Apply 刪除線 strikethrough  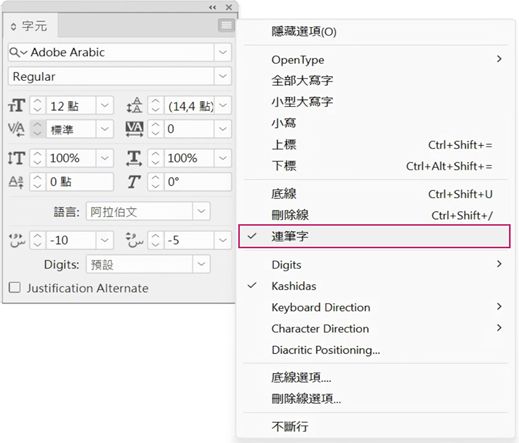coord(374,215)
